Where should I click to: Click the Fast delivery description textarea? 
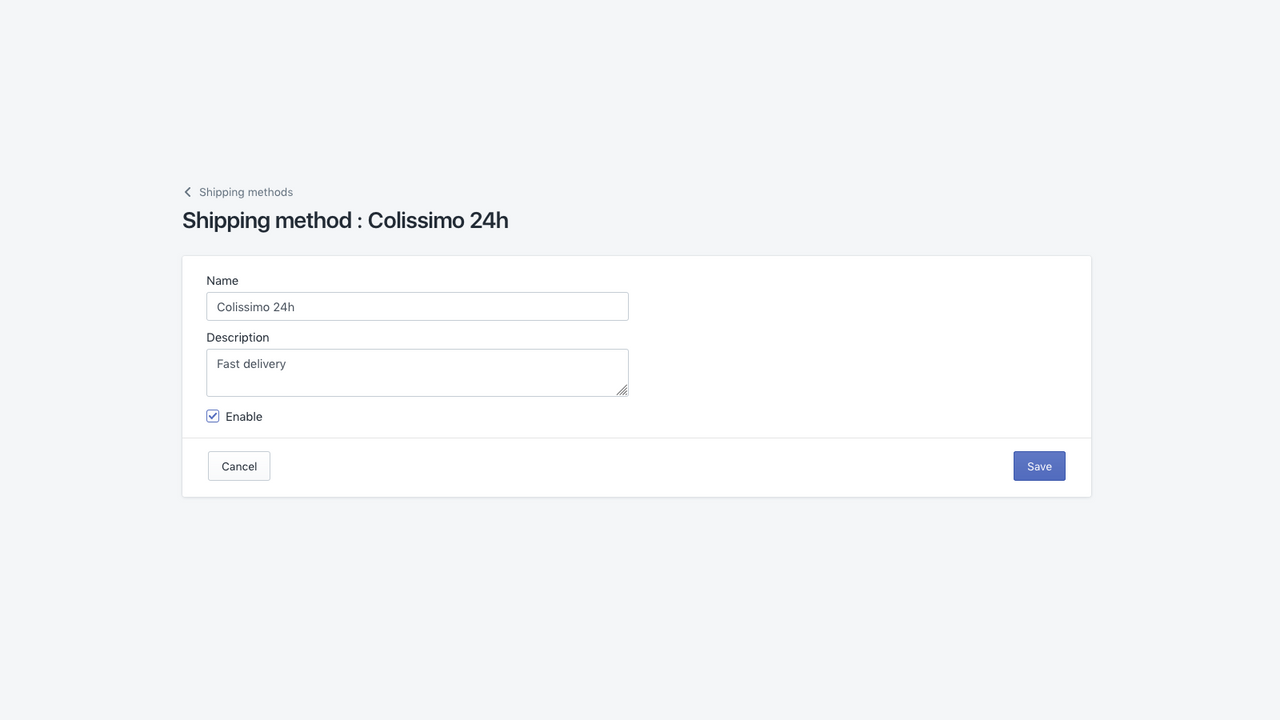pos(416,371)
